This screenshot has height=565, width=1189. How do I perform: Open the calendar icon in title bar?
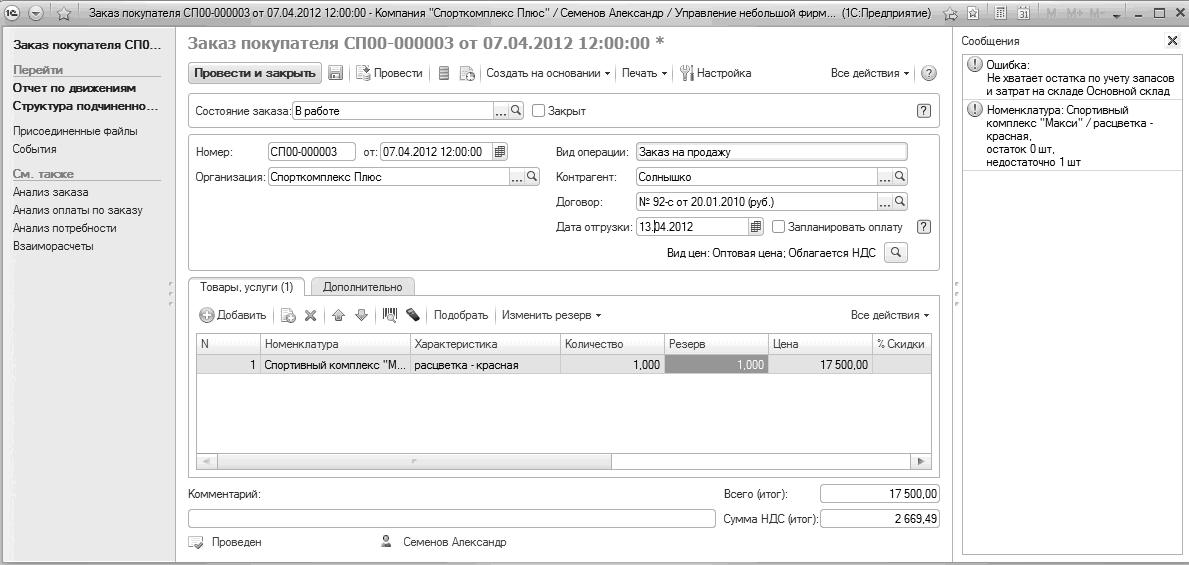1024,13
